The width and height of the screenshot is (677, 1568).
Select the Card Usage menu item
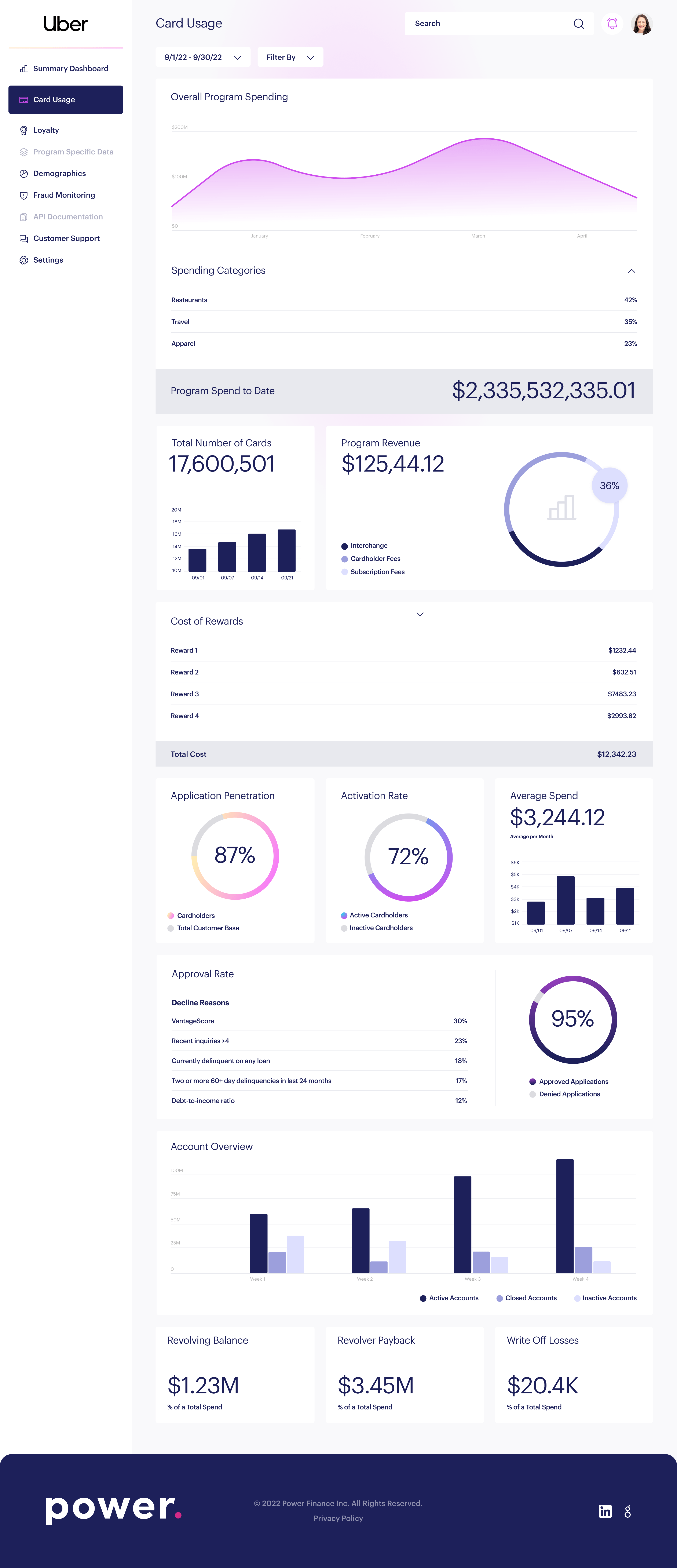(66, 100)
